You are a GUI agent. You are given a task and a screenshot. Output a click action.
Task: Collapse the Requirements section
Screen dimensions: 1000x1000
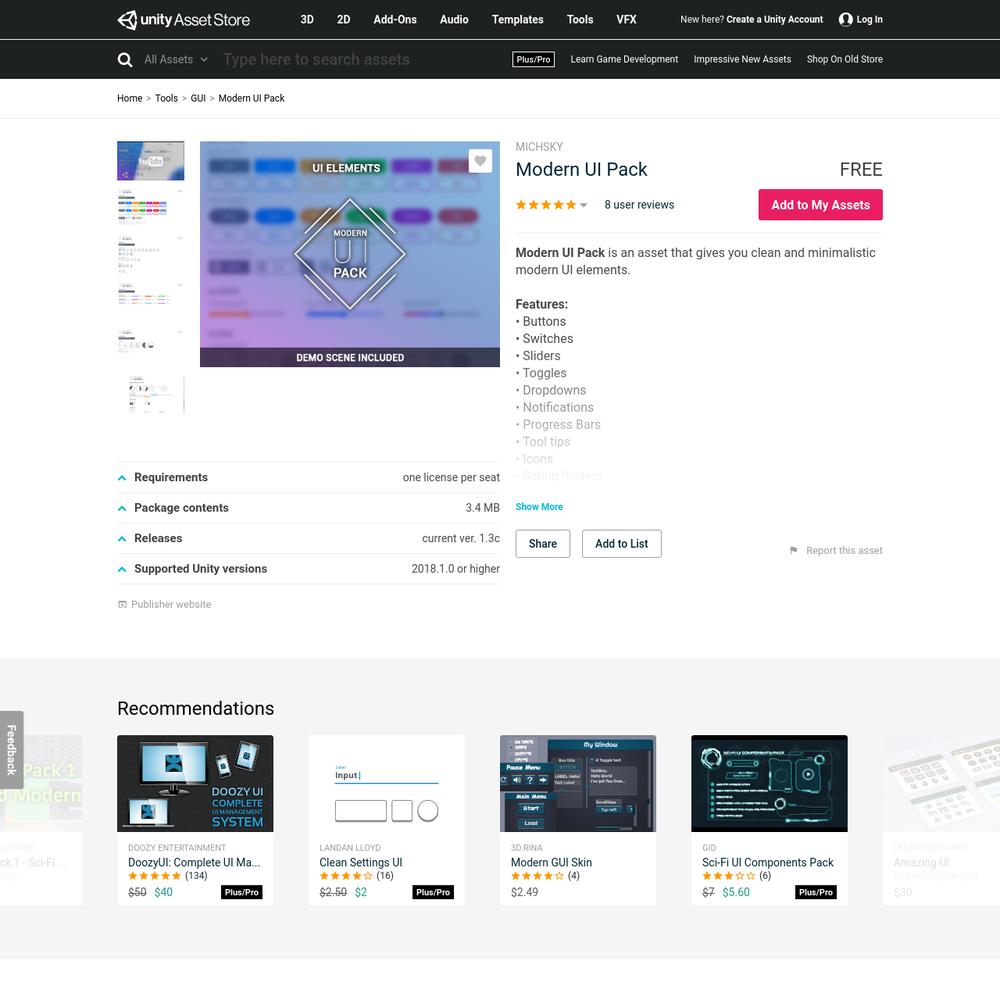pyautogui.click(x=122, y=478)
